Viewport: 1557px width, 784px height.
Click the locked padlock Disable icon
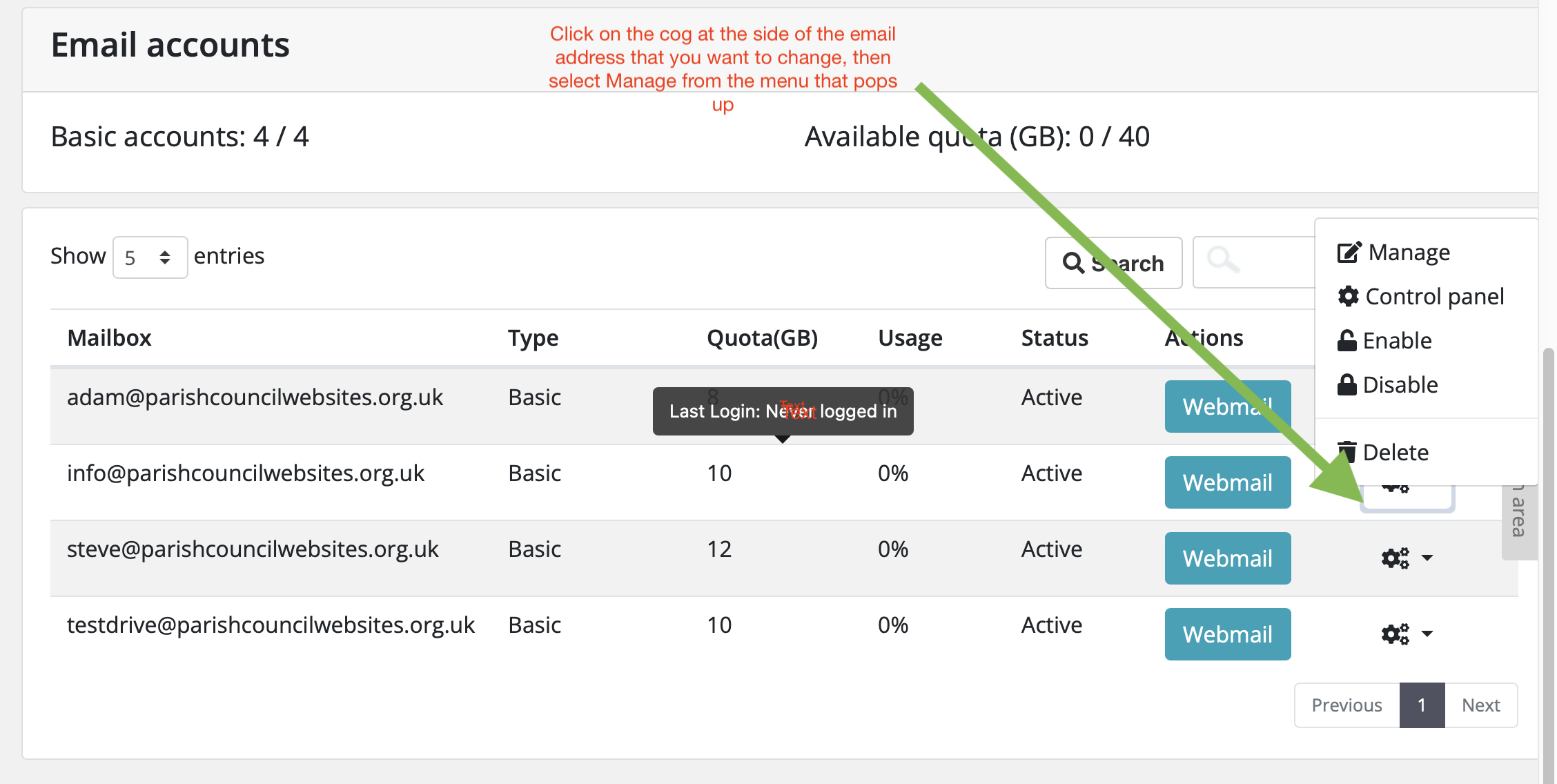click(1347, 384)
